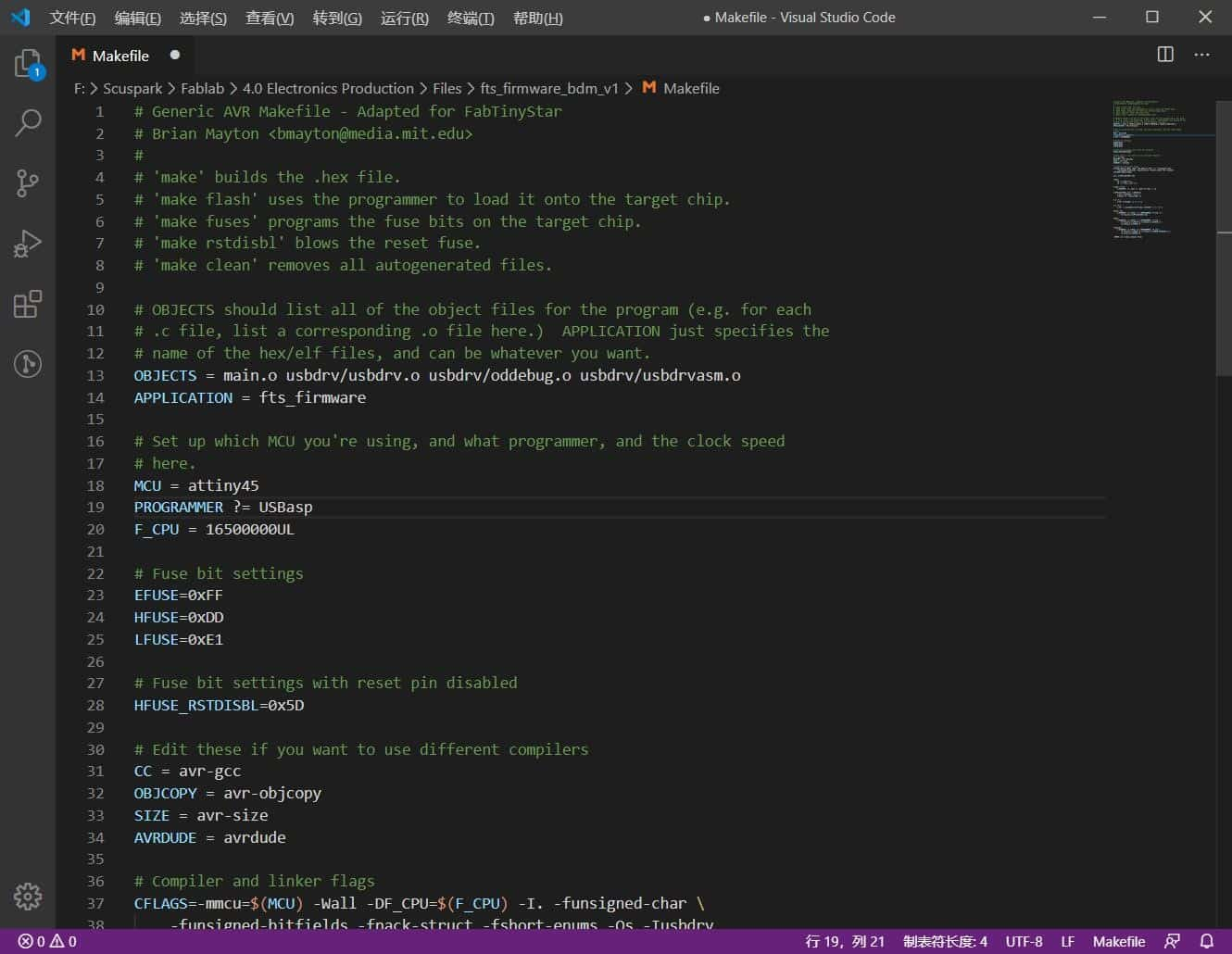Open 选择(S) menu

203,18
